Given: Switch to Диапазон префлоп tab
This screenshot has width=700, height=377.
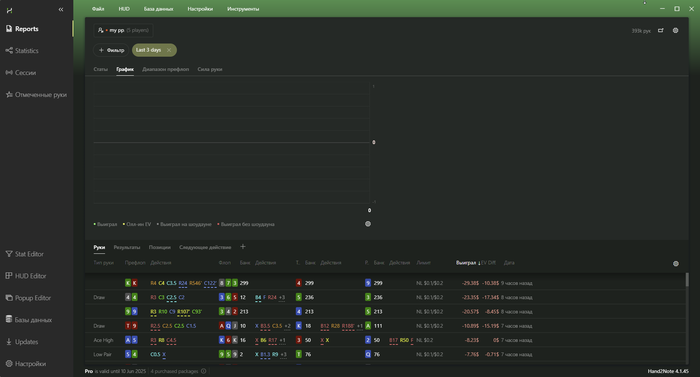Looking at the screenshot, I should [x=166, y=69].
